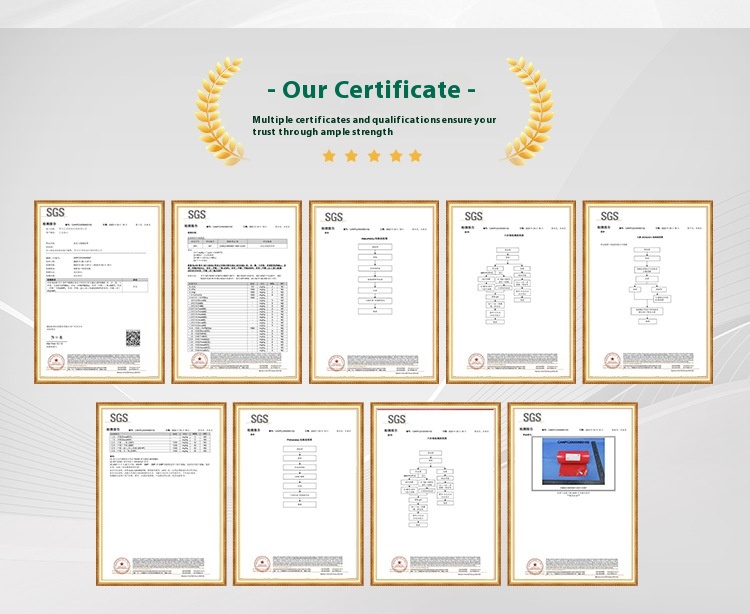This screenshot has width=750, height=614.
Task: Select the "- Our Certificate -" heading
Action: click(372, 90)
